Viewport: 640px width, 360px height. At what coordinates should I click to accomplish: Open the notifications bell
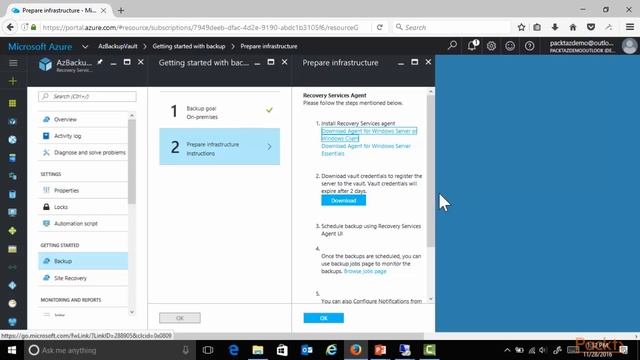(x=472, y=45)
